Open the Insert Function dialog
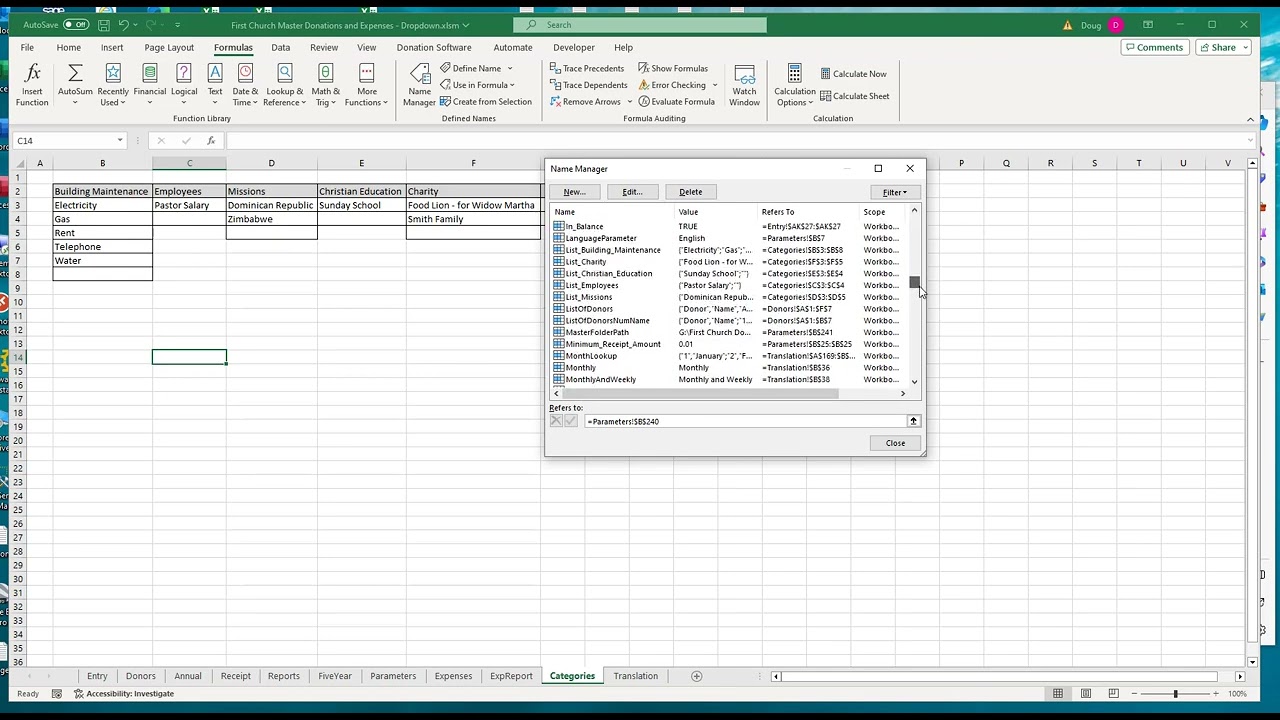Image resolution: width=1280 pixels, height=720 pixels. [32, 84]
